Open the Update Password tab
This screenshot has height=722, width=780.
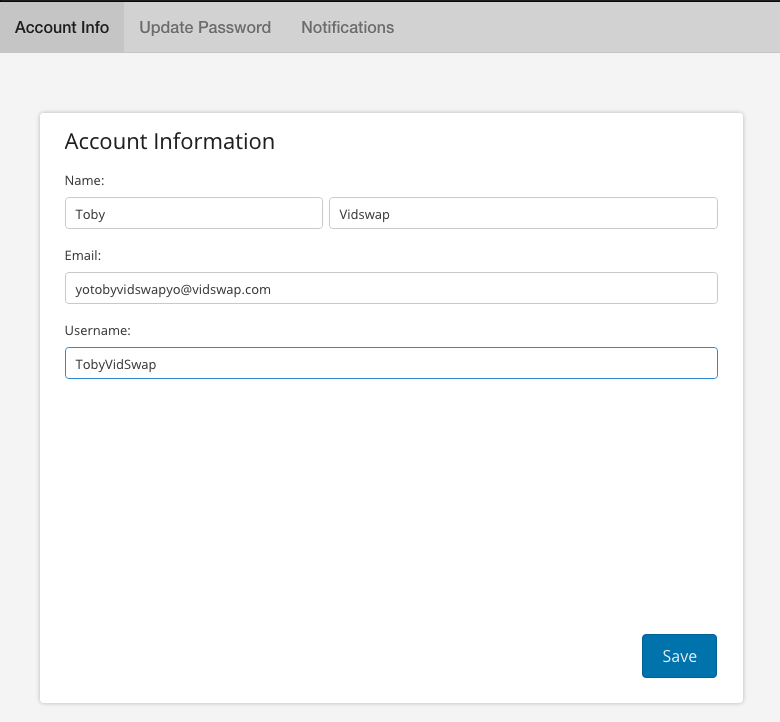(x=205, y=27)
